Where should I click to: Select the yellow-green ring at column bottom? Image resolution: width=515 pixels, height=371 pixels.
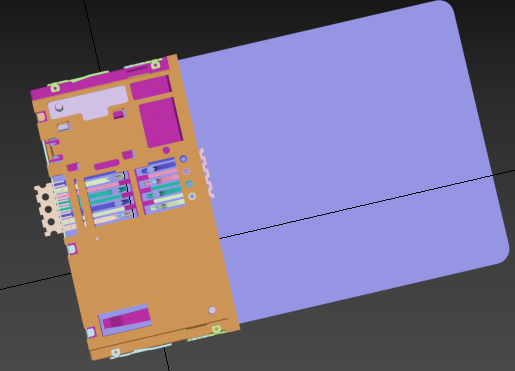[x=192, y=196]
